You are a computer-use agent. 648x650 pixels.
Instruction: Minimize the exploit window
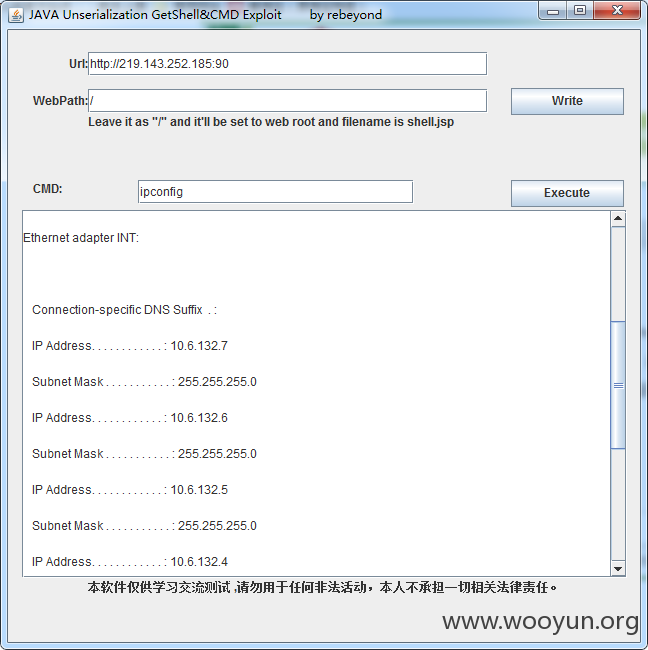click(553, 11)
